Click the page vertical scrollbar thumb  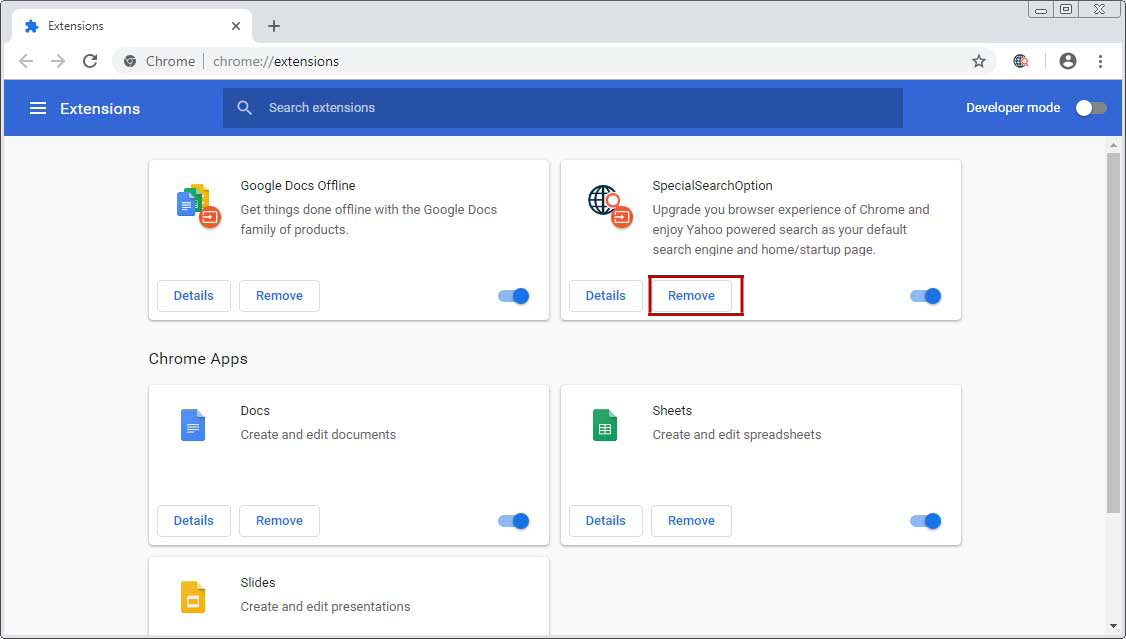pos(1113,332)
